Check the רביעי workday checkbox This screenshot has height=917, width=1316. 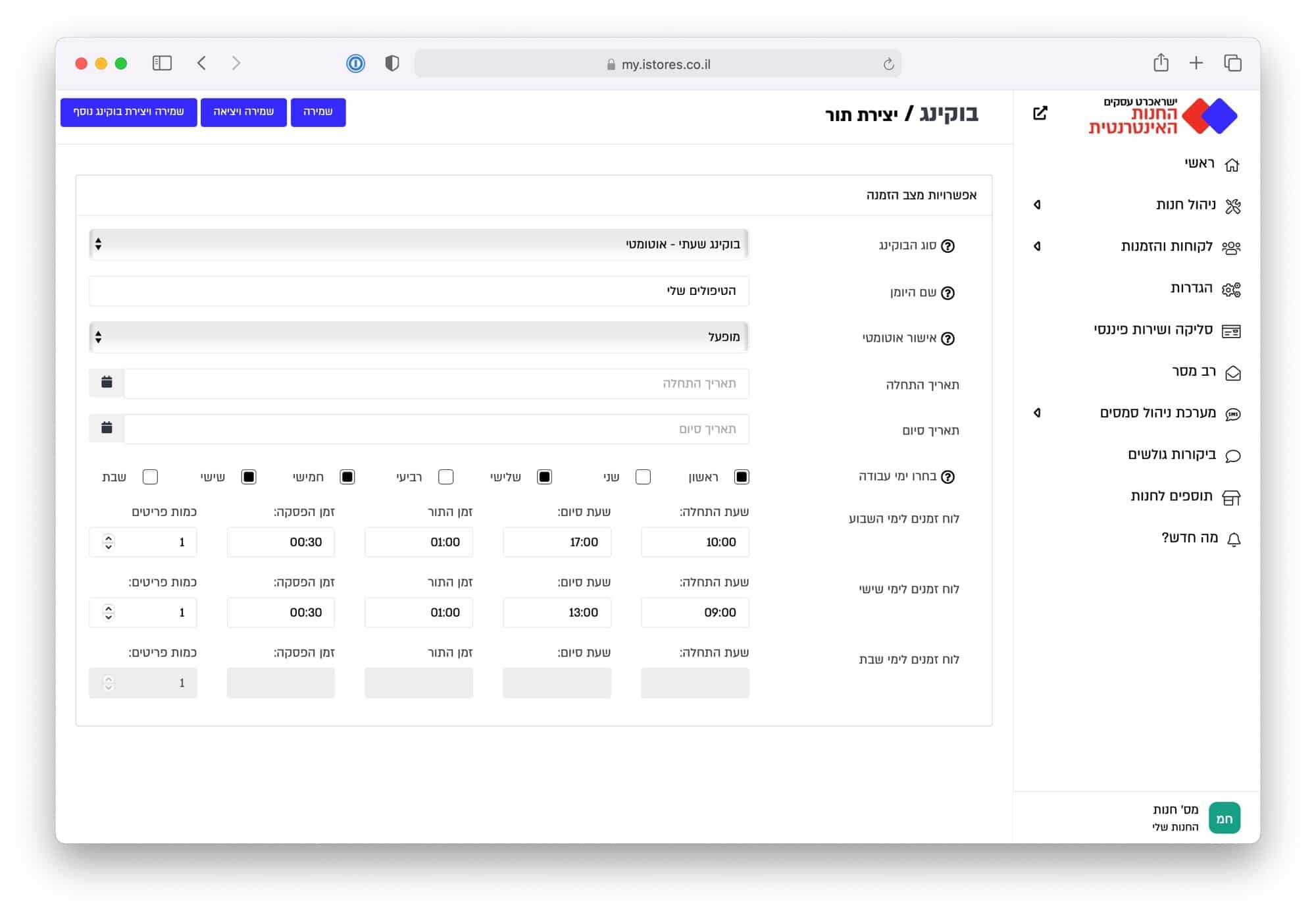(445, 477)
